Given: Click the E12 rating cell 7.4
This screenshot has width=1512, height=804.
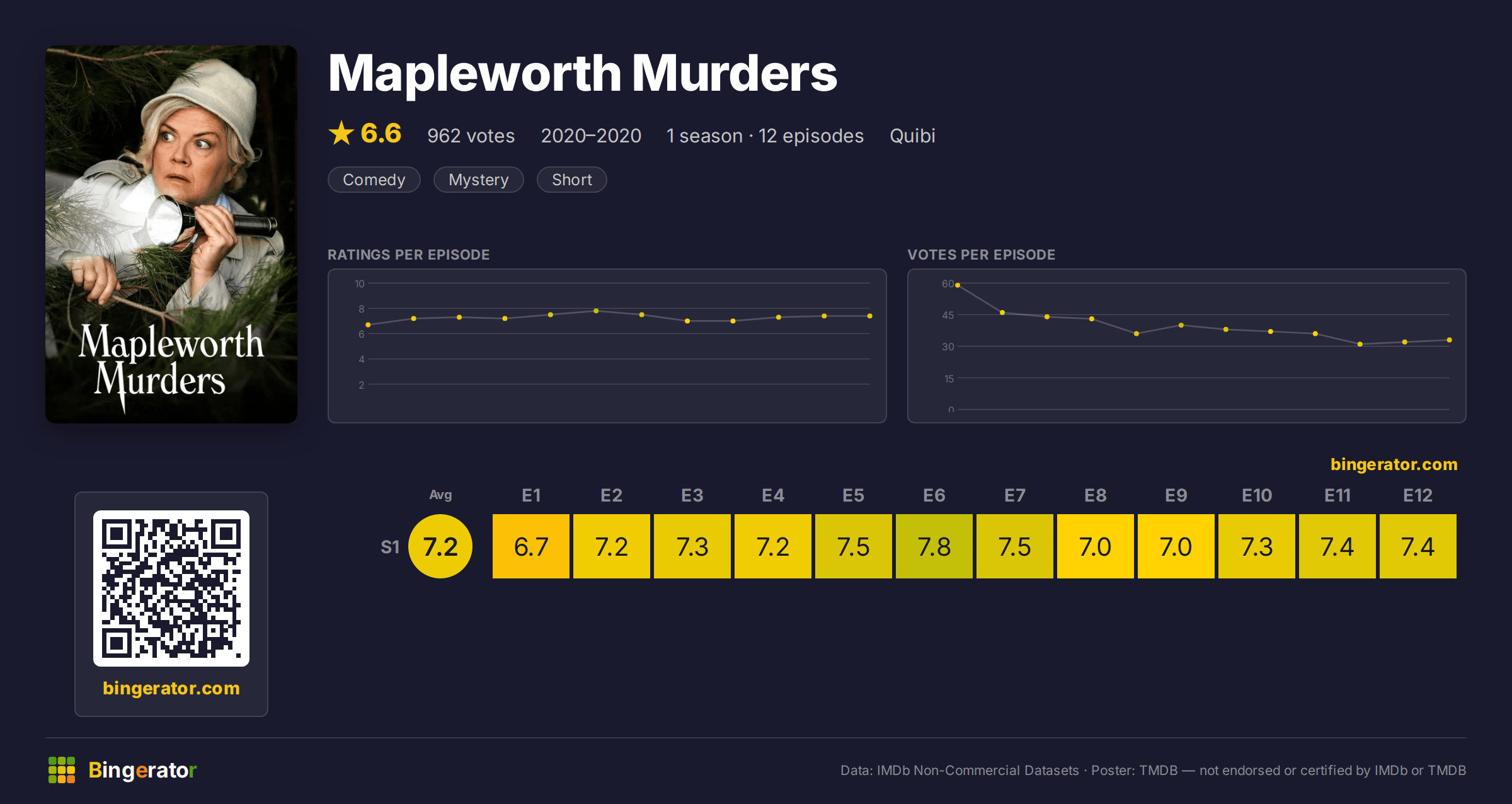Looking at the screenshot, I should [x=1418, y=546].
